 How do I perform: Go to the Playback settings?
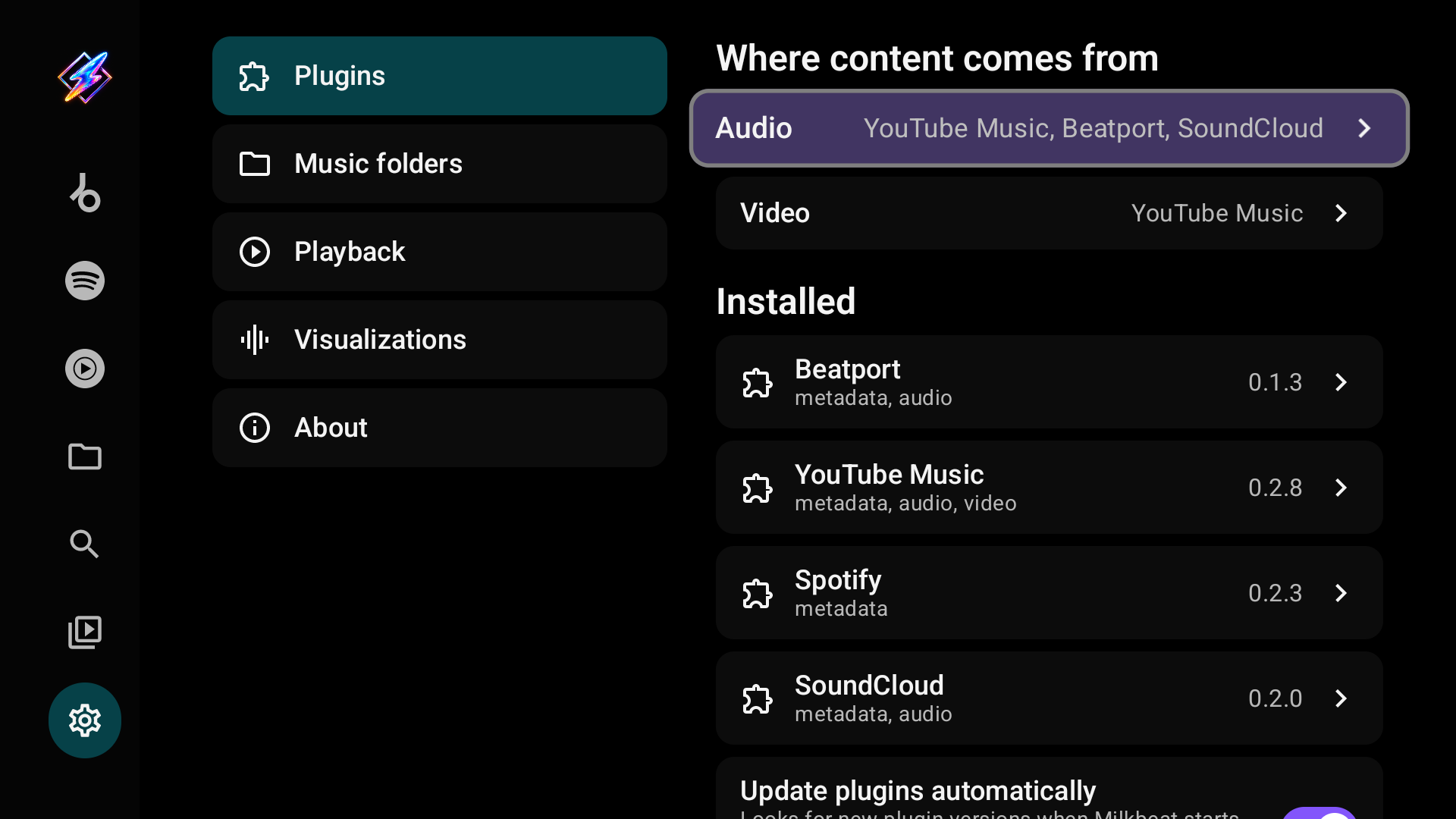point(440,252)
